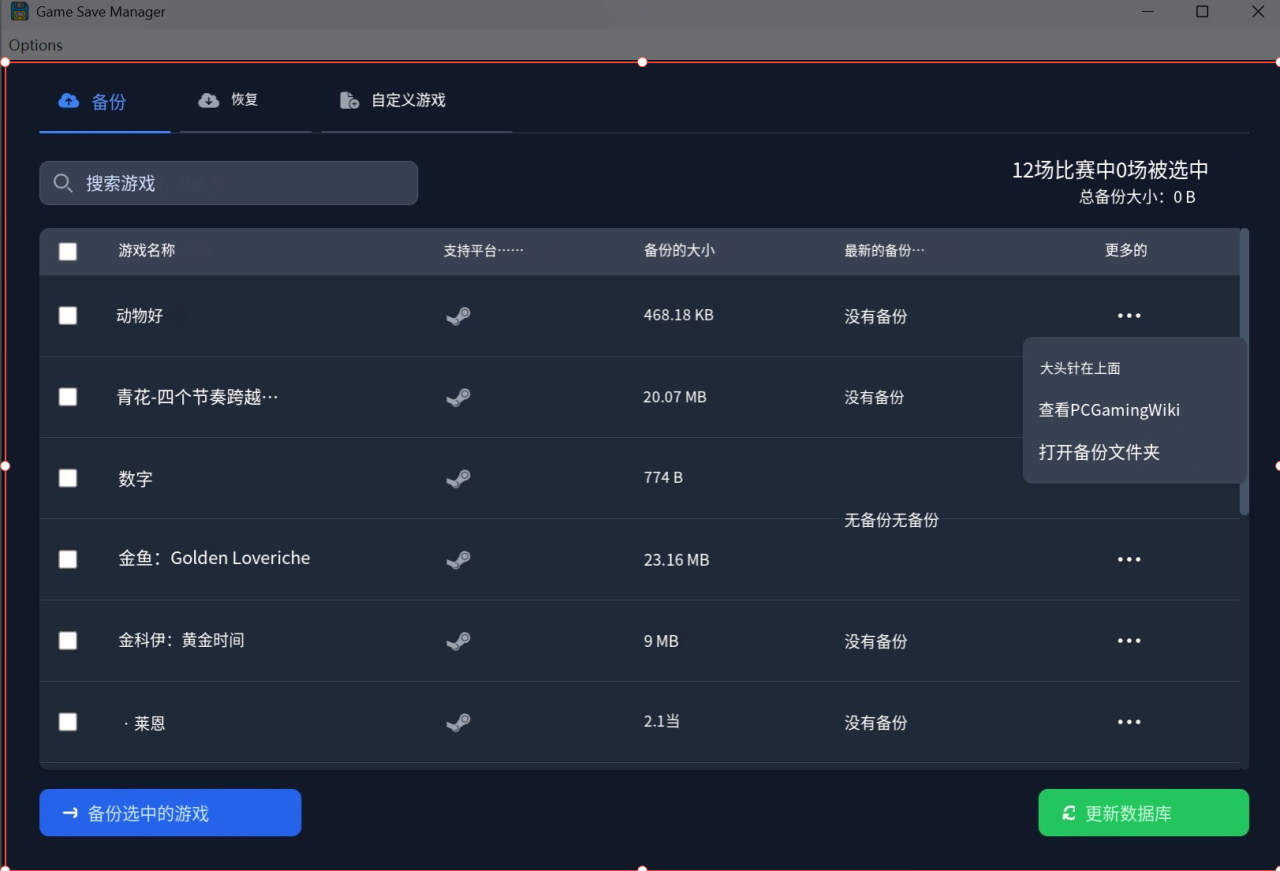Click the game name 金科伊：黄金时间
The width and height of the screenshot is (1280, 871).
tap(181, 640)
